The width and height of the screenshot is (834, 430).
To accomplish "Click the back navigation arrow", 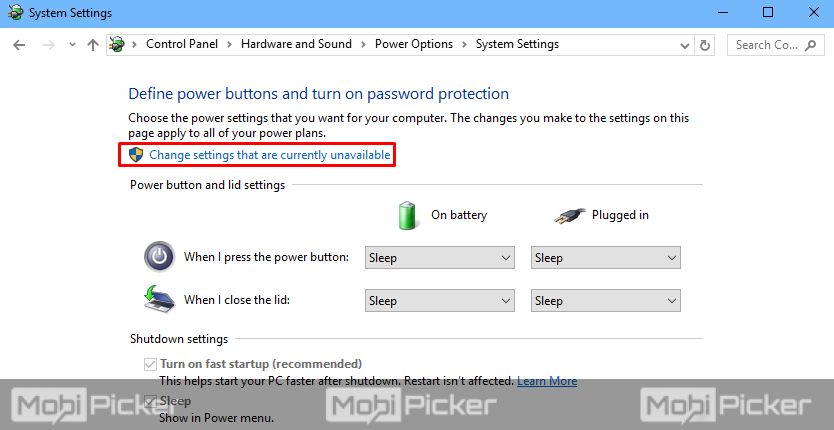I will 20,45.
